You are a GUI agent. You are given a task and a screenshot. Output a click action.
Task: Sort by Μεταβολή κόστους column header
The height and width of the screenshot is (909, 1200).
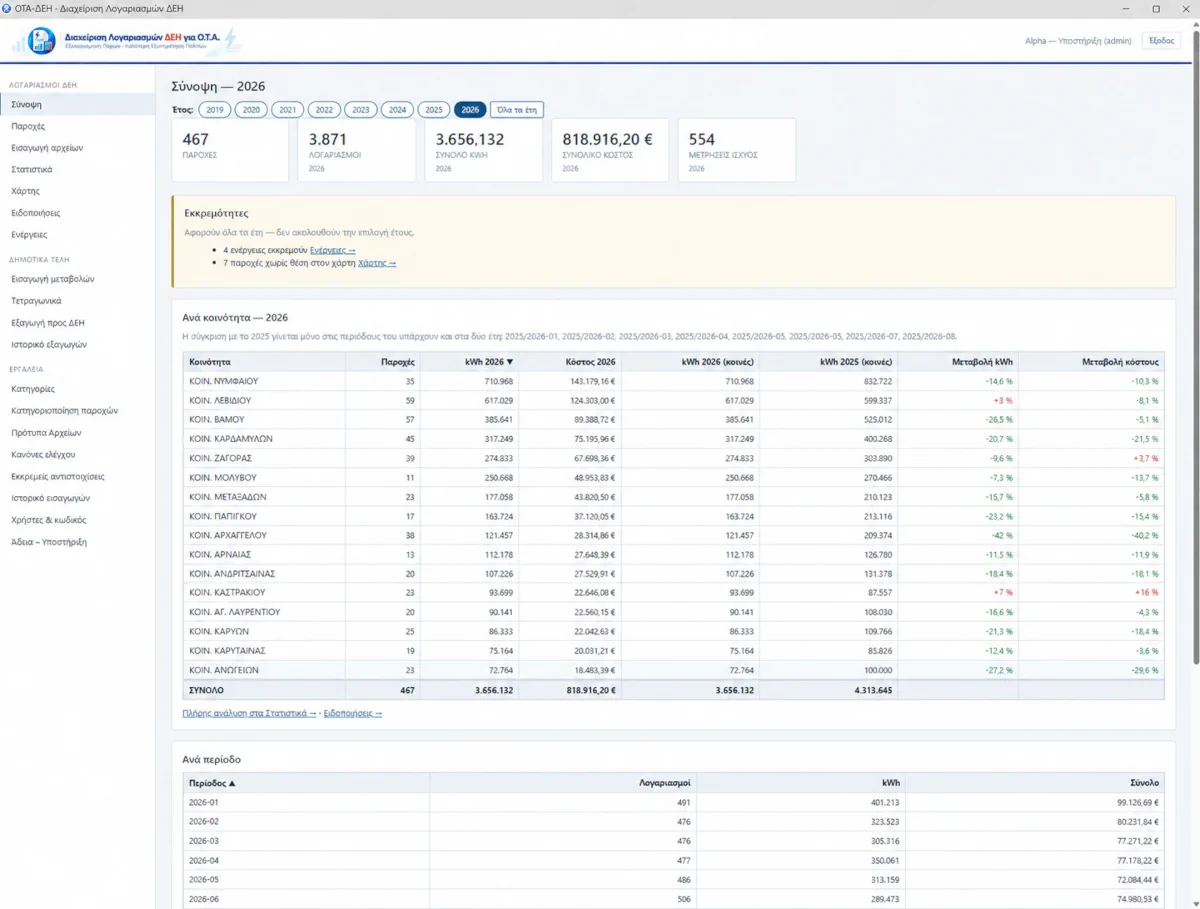click(x=1091, y=362)
